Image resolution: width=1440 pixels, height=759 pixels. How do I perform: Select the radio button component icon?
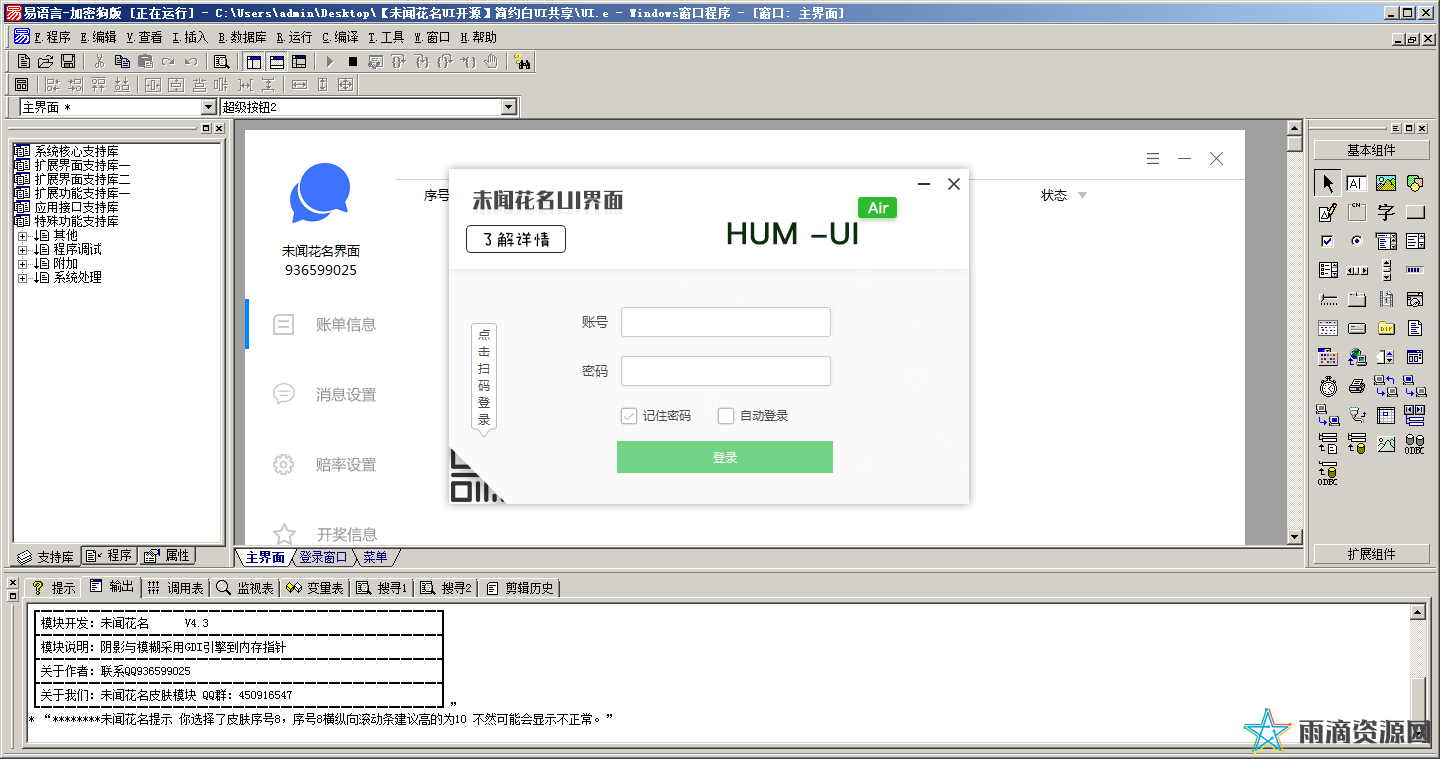(x=1356, y=241)
